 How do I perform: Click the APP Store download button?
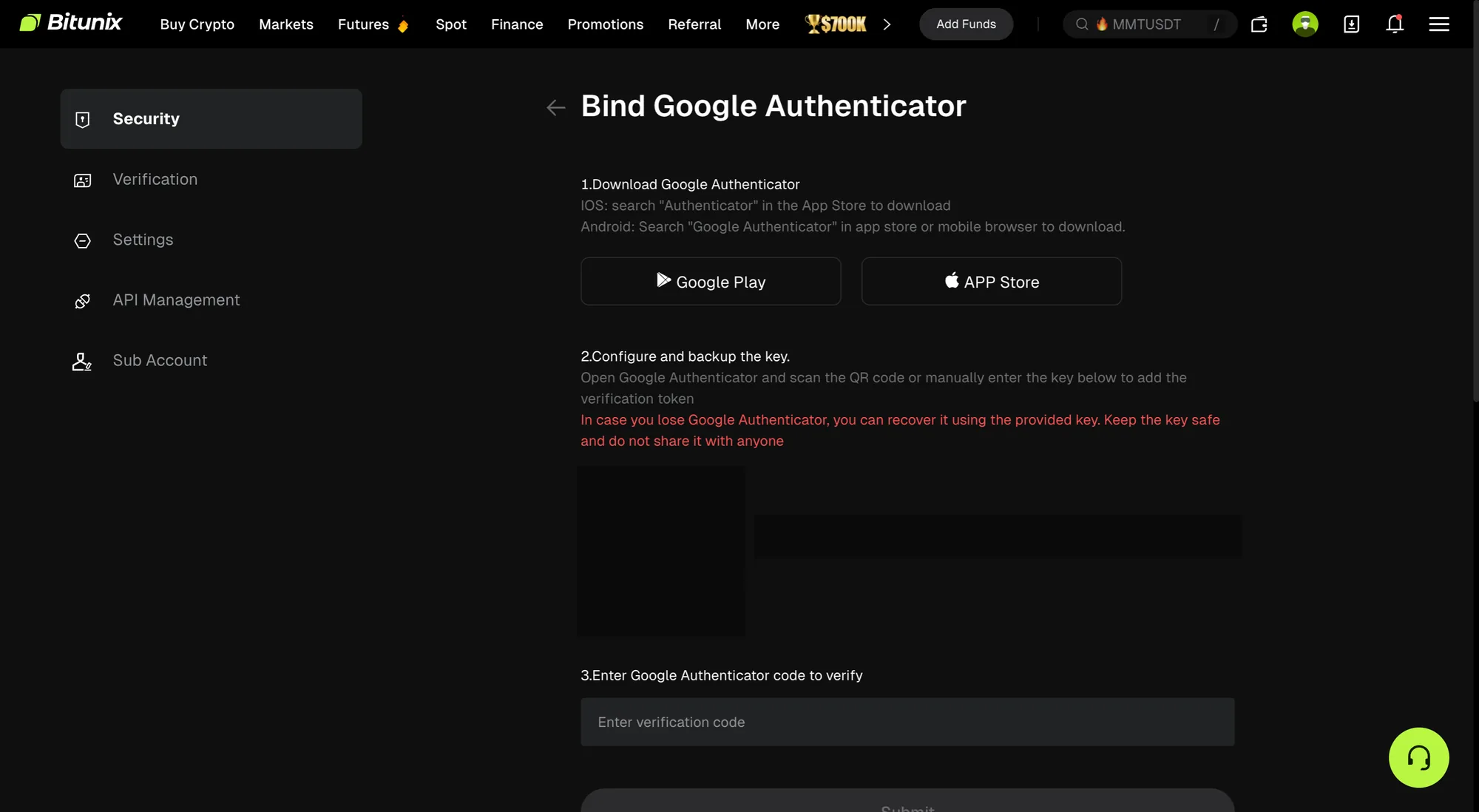tap(991, 281)
